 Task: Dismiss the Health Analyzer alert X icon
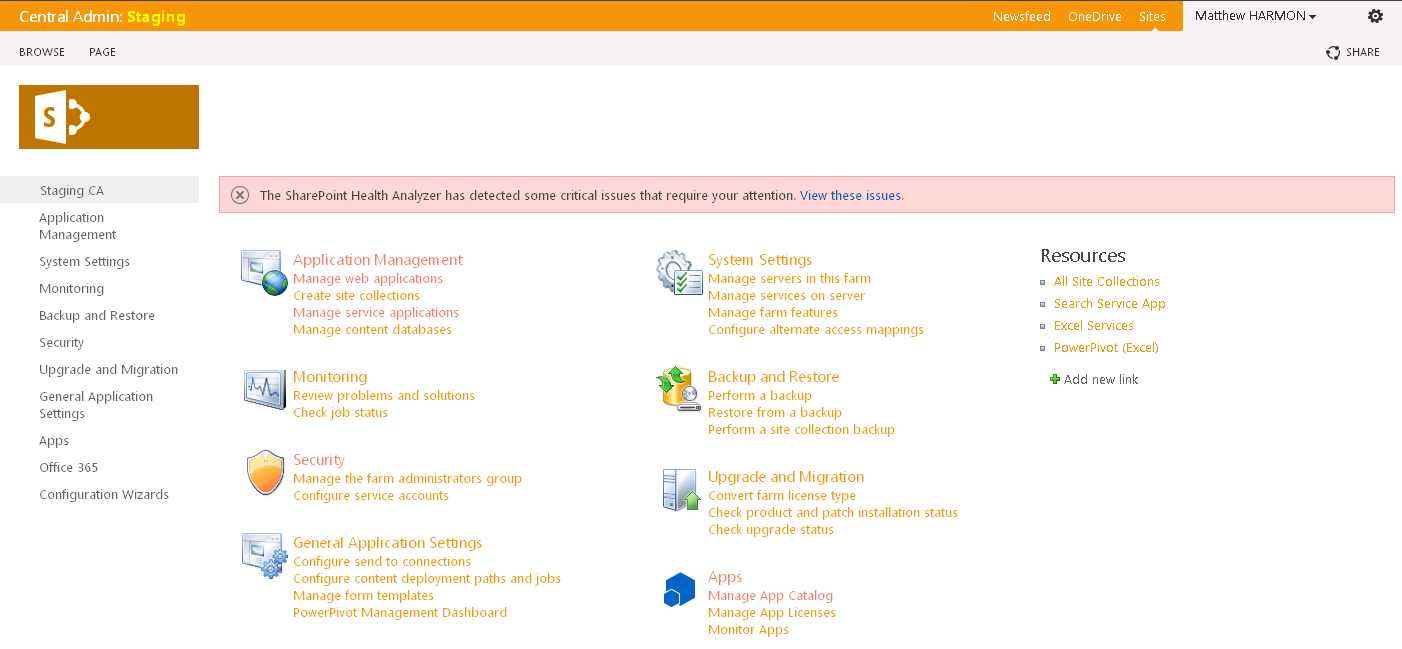(x=240, y=195)
